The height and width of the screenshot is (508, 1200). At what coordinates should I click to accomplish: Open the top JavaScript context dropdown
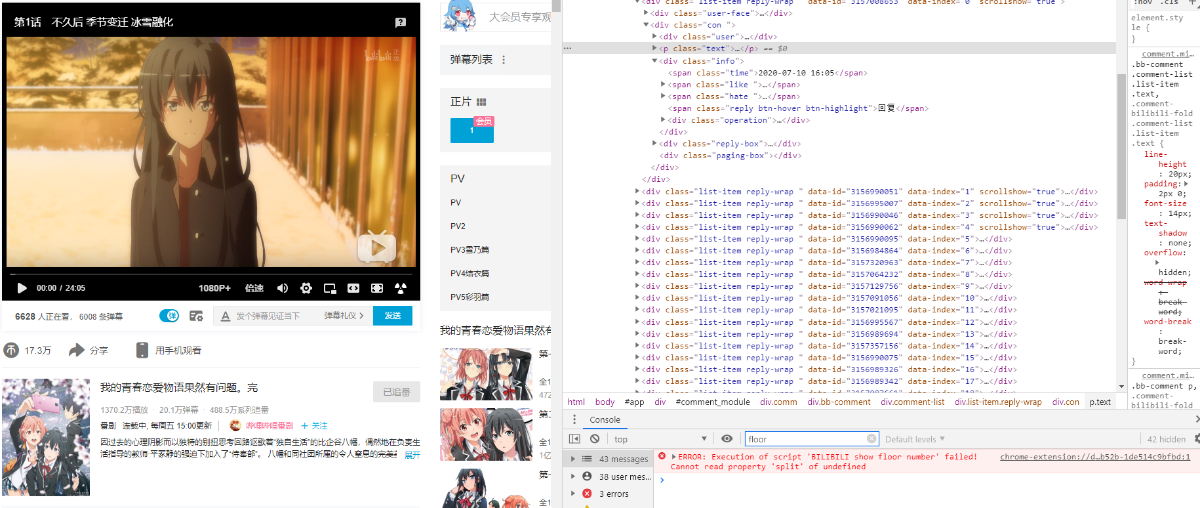click(x=660, y=439)
